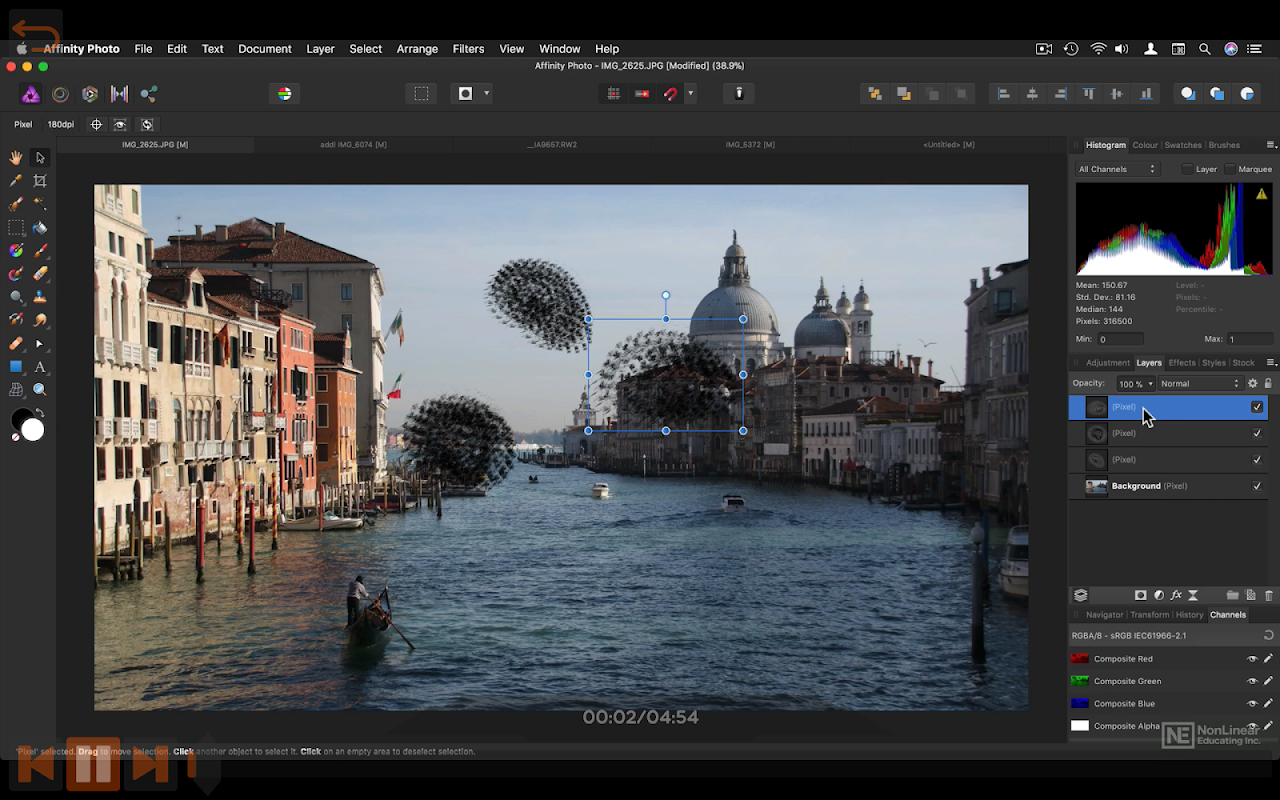The height and width of the screenshot is (800, 1280).
Task: Click the histogram Min input field
Action: [x=1118, y=340]
